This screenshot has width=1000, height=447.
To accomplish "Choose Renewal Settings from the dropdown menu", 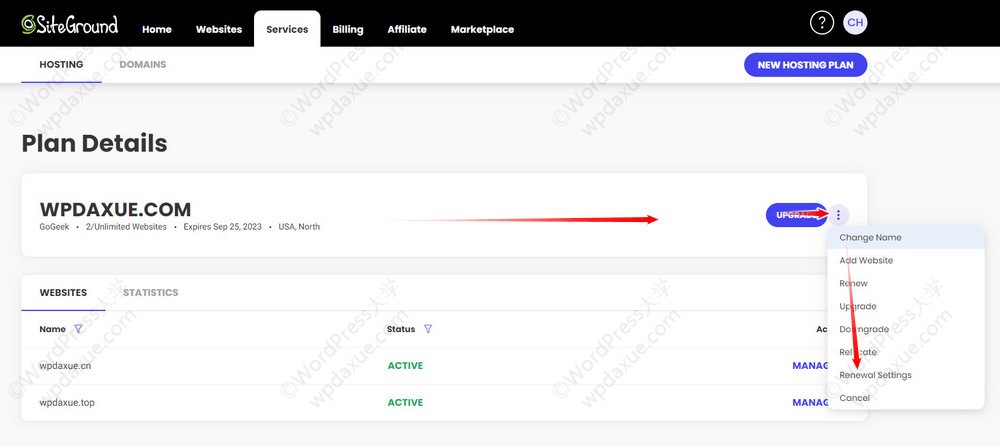I will [x=906, y=375].
